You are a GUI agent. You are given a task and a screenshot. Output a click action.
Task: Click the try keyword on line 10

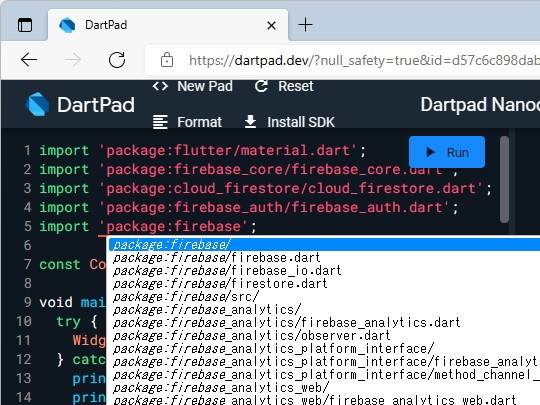click(x=68, y=322)
